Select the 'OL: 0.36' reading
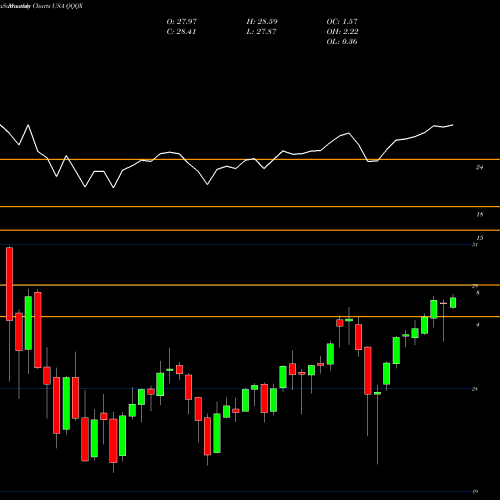 click(342, 42)
